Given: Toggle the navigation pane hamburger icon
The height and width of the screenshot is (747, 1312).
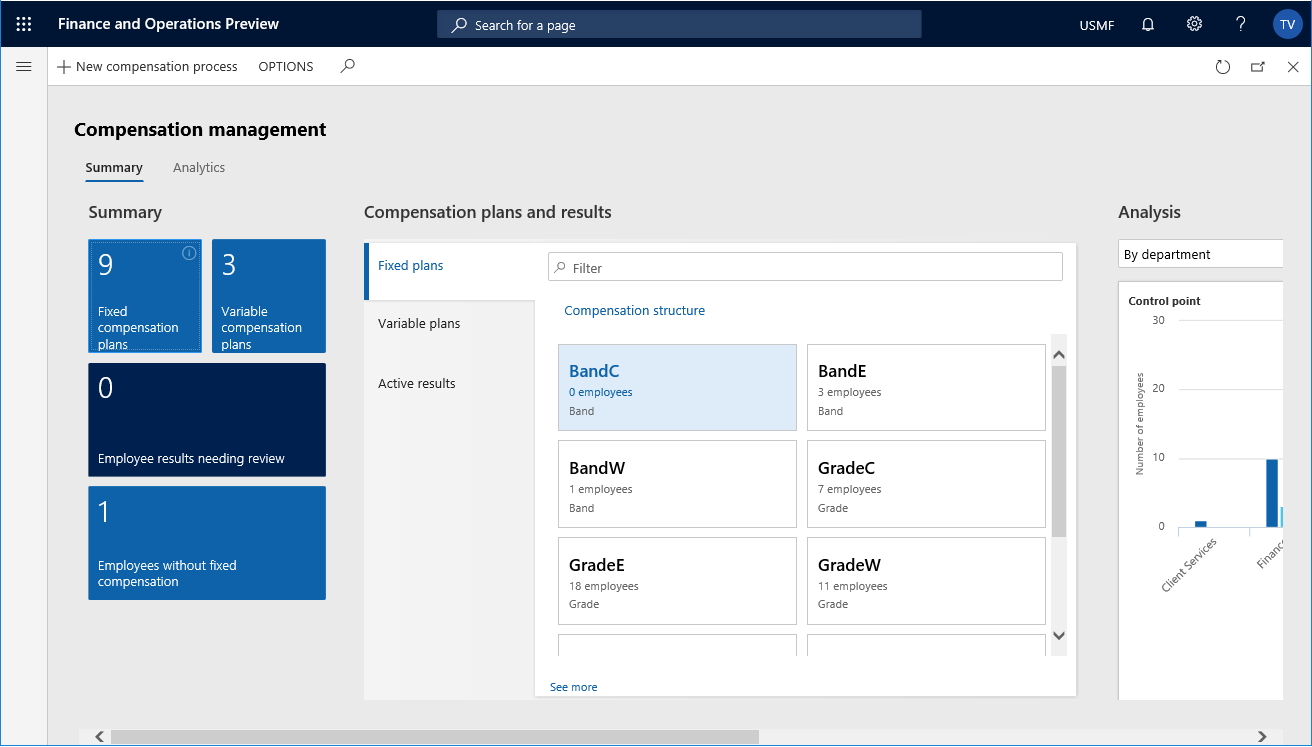Looking at the screenshot, I should (23, 66).
